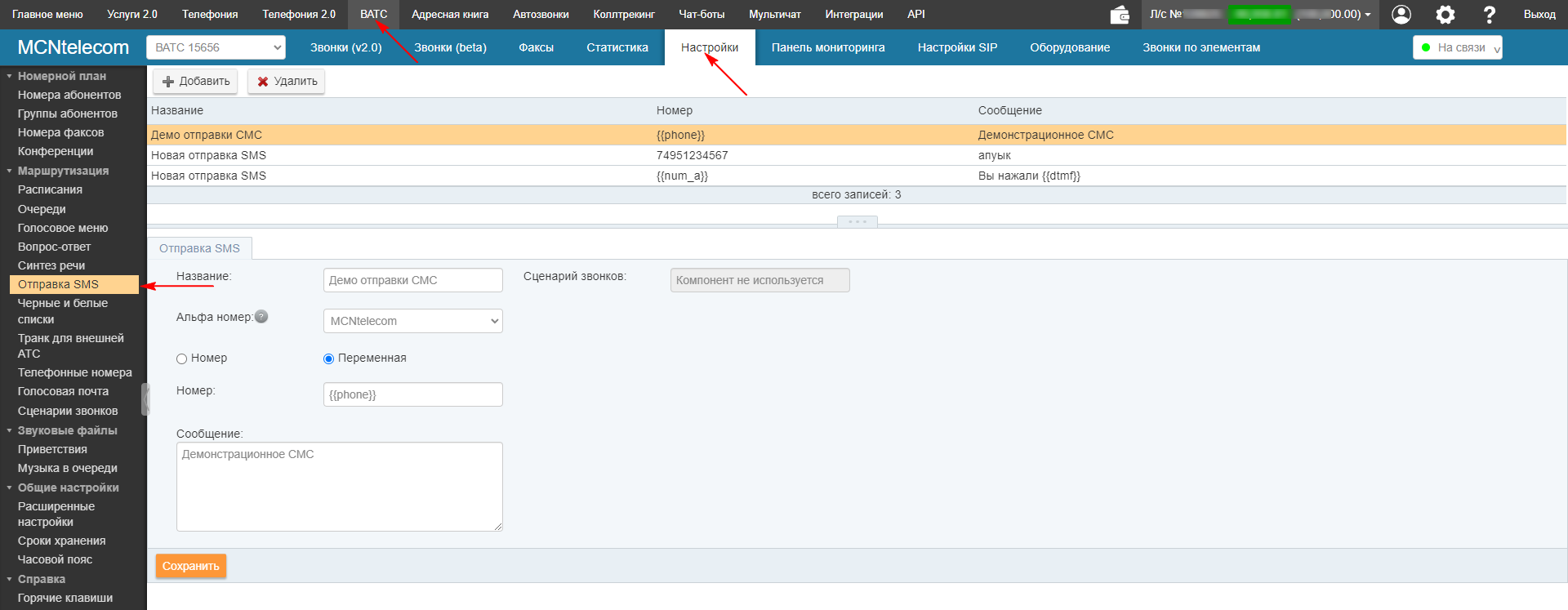The width and height of the screenshot is (1568, 610).
Task: Switch to Оборудование tab
Action: coord(1070,47)
